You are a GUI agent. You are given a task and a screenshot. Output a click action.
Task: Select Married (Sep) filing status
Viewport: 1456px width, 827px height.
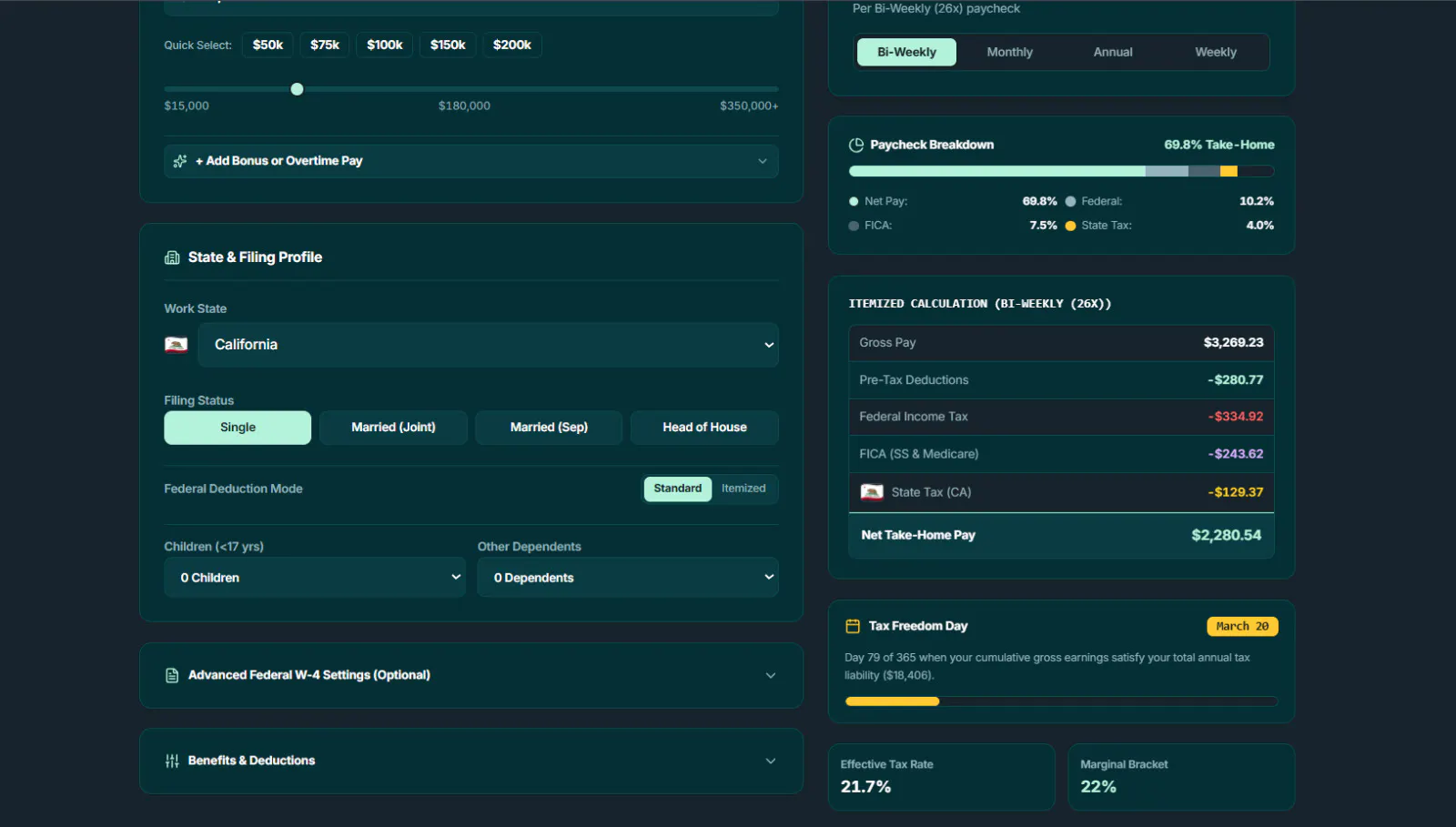point(549,428)
